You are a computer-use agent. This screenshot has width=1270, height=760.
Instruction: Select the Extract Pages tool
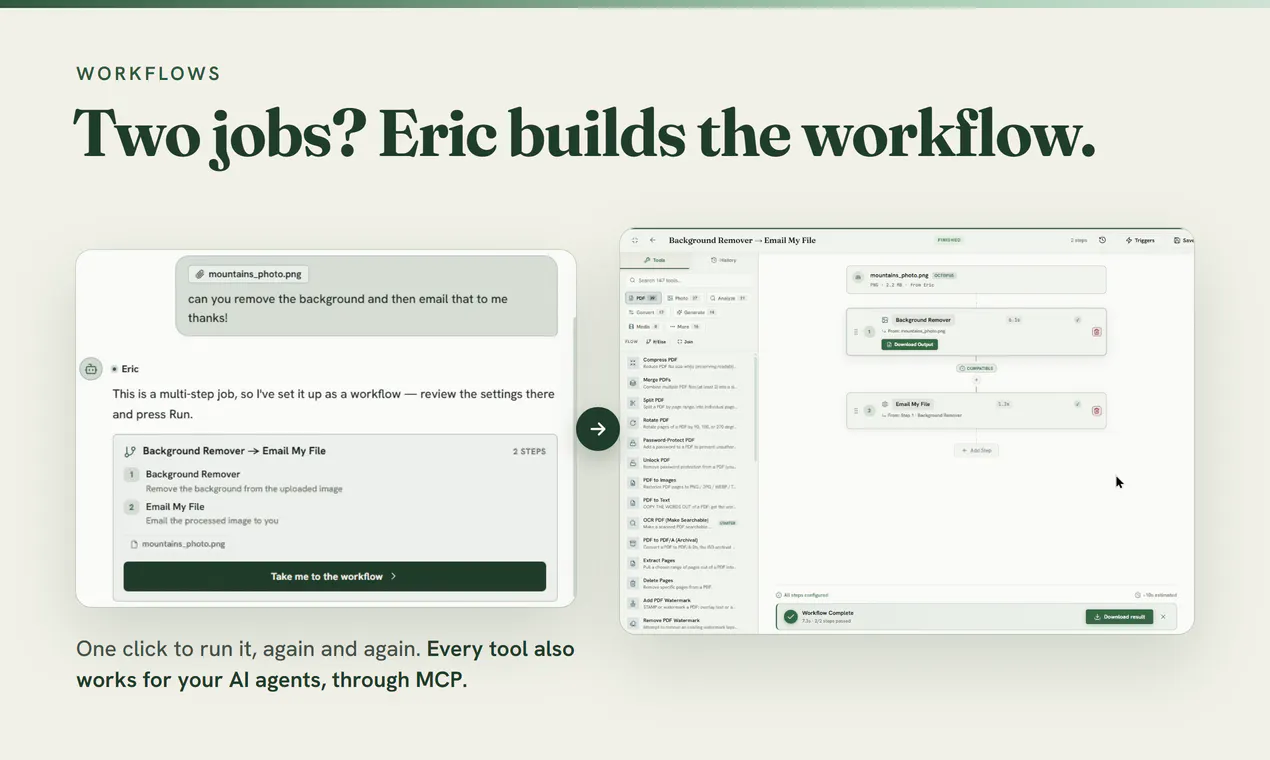[x=690, y=563]
